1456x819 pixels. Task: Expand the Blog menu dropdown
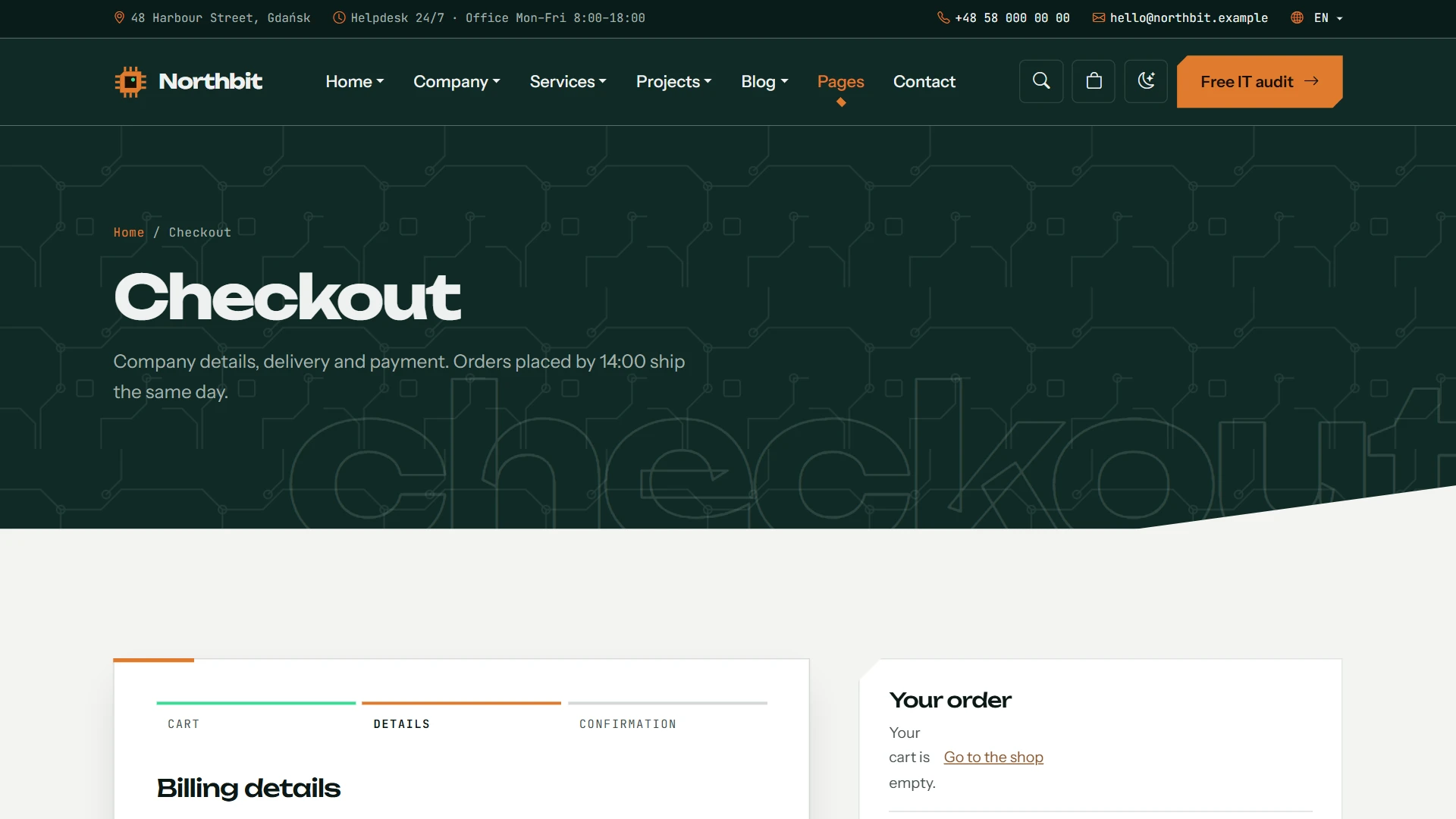(764, 81)
